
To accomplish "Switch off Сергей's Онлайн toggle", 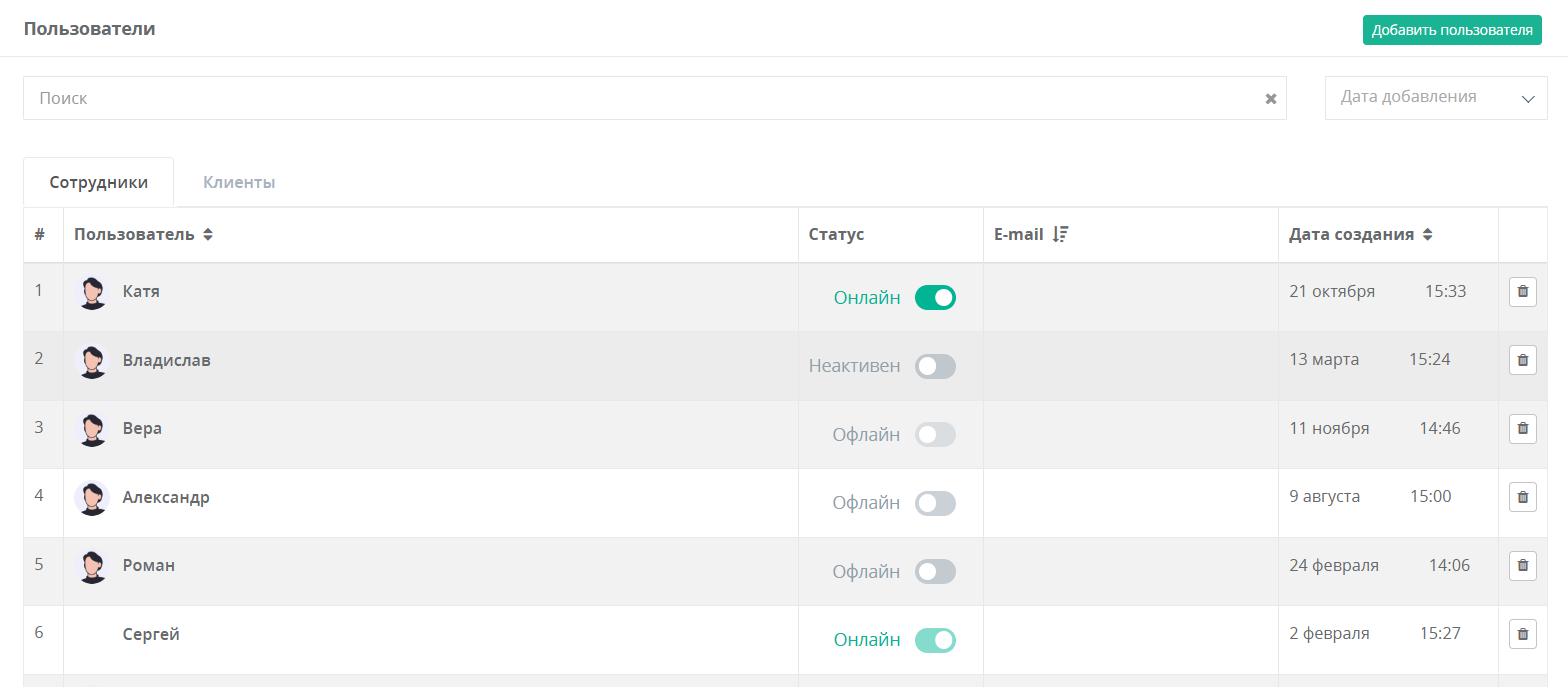I will pos(935,640).
